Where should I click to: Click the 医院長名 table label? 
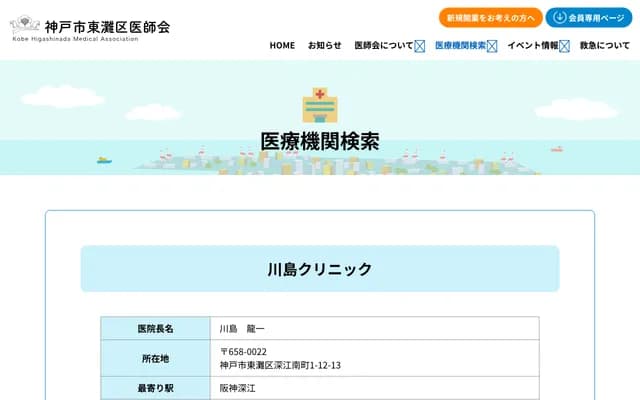(x=156, y=329)
